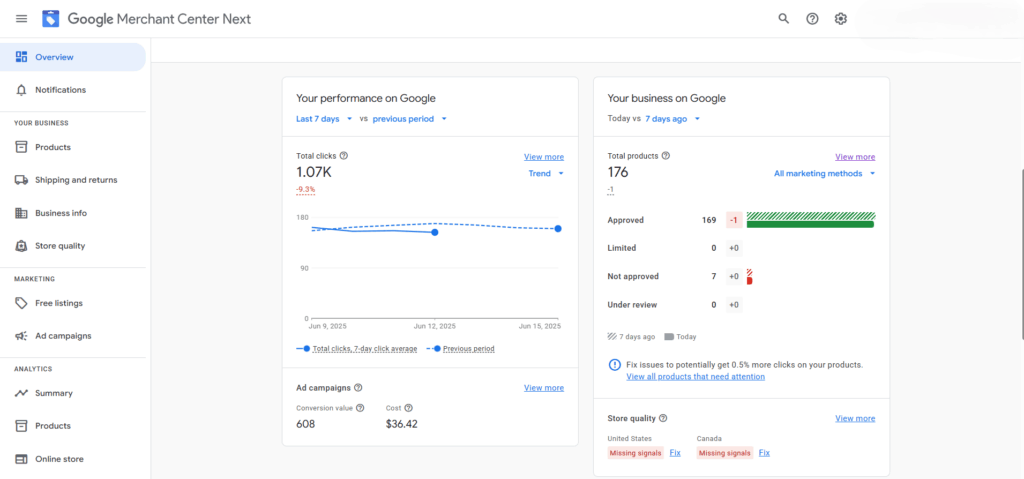The width and height of the screenshot is (1024, 479).
Task: Click United States Missing signals badge
Action: [635, 452]
